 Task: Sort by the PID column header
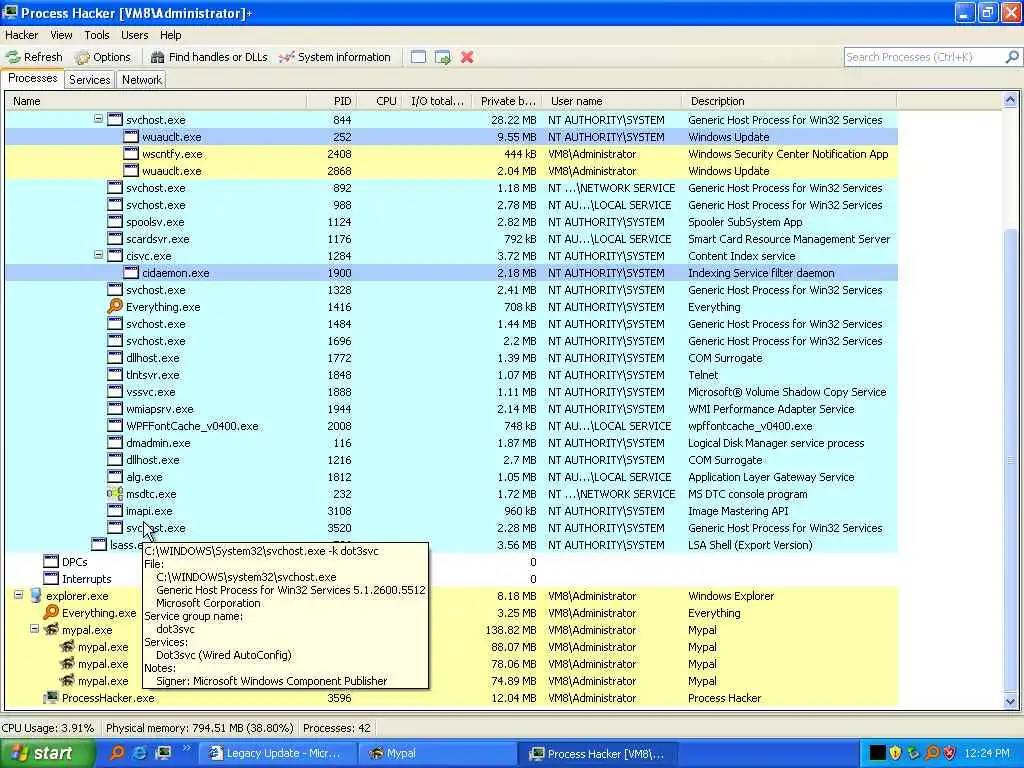click(x=332, y=101)
